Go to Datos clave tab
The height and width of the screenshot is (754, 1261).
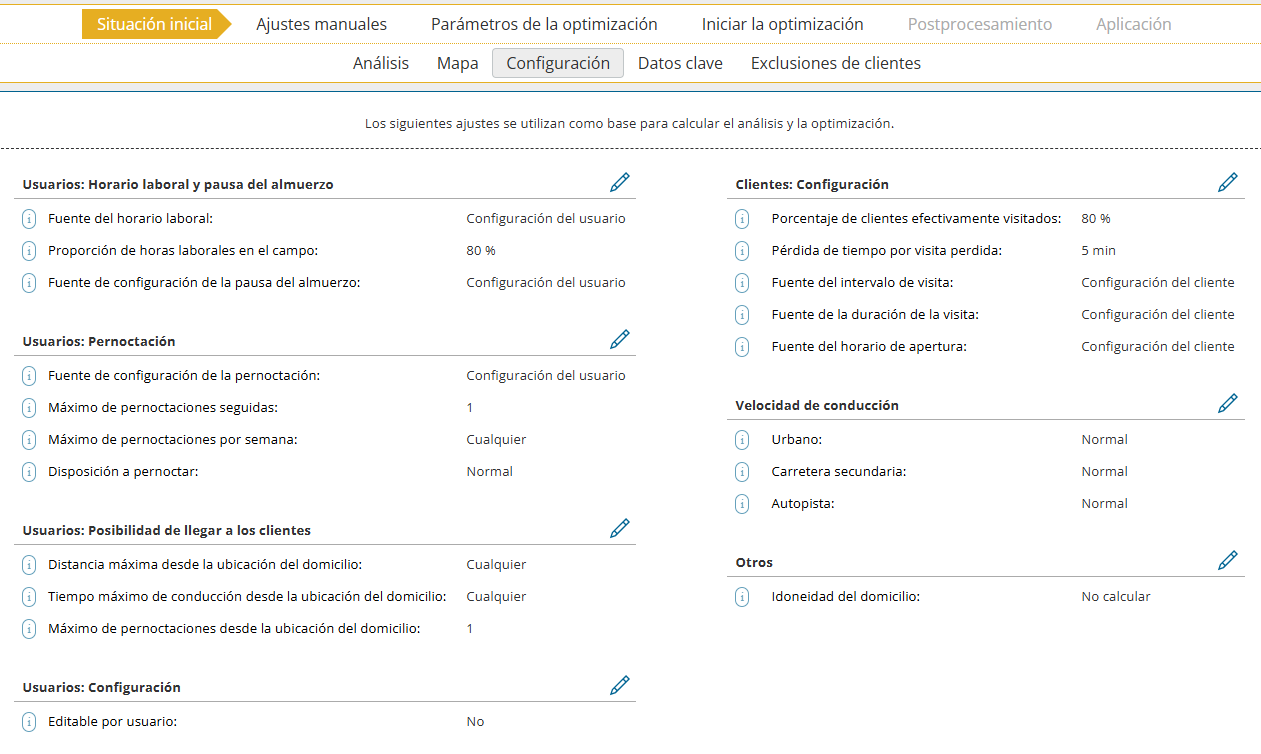coord(680,63)
